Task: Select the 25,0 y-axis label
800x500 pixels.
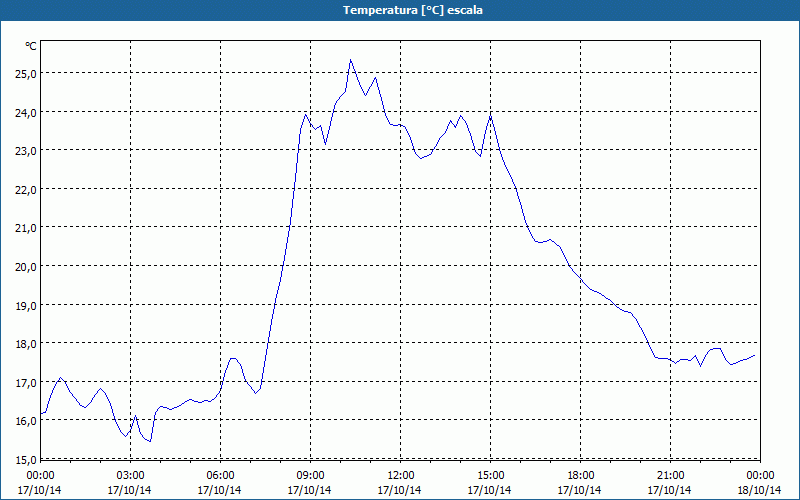Action: pyautogui.click(x=26, y=73)
